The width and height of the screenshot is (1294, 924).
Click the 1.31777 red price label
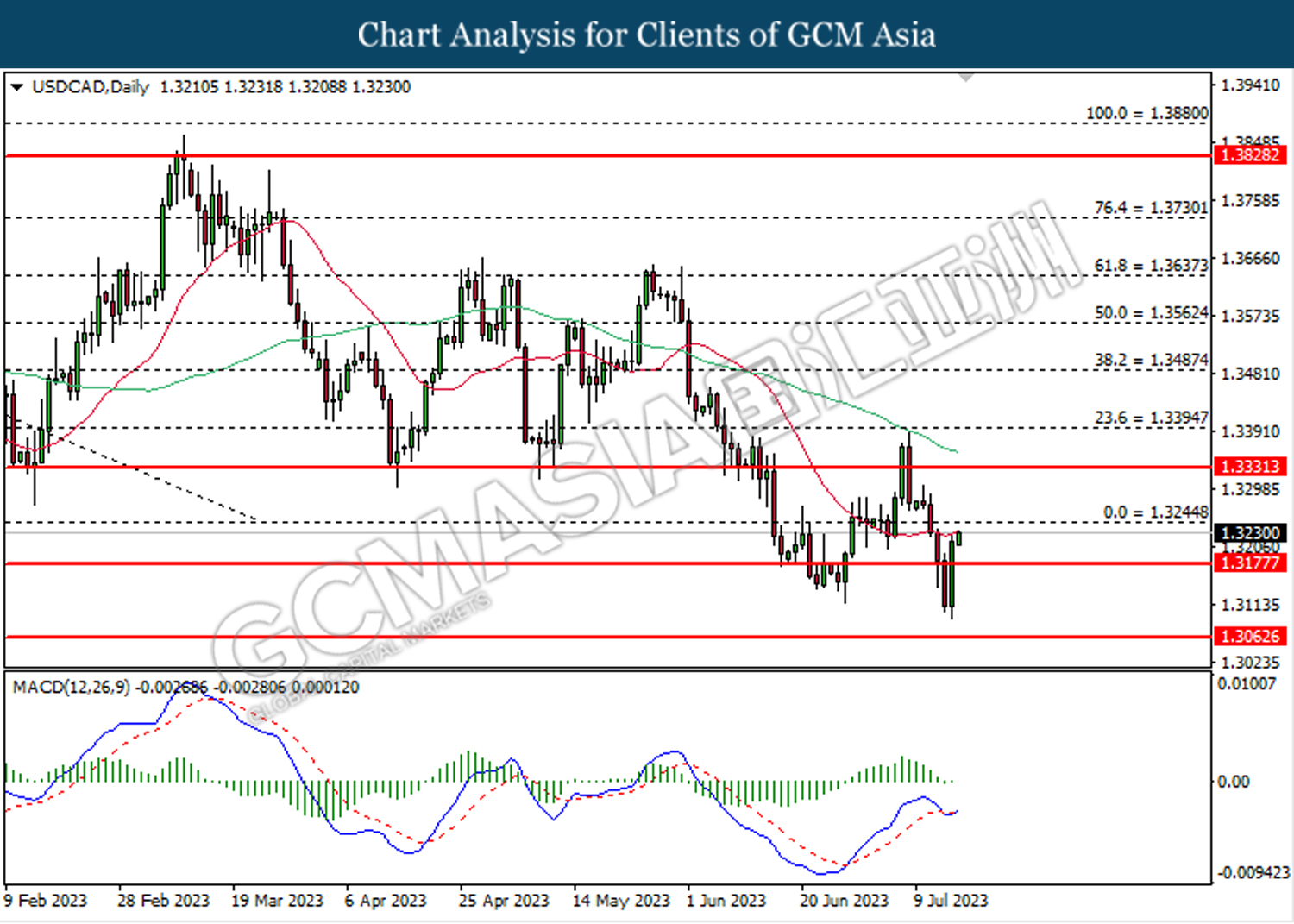[x=1250, y=563]
